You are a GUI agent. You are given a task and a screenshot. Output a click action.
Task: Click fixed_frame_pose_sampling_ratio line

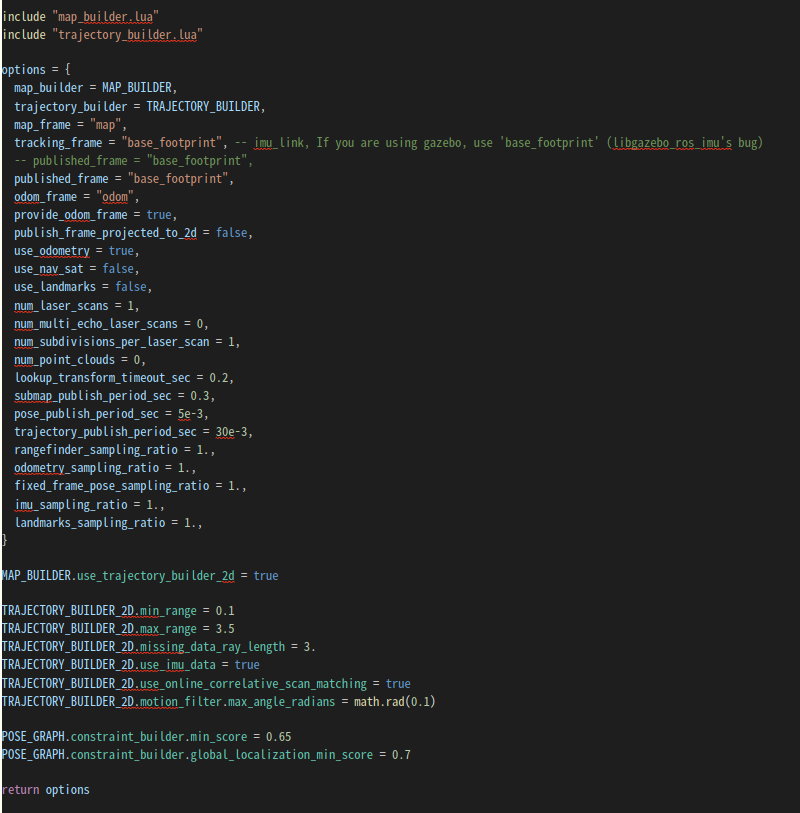pos(130,486)
